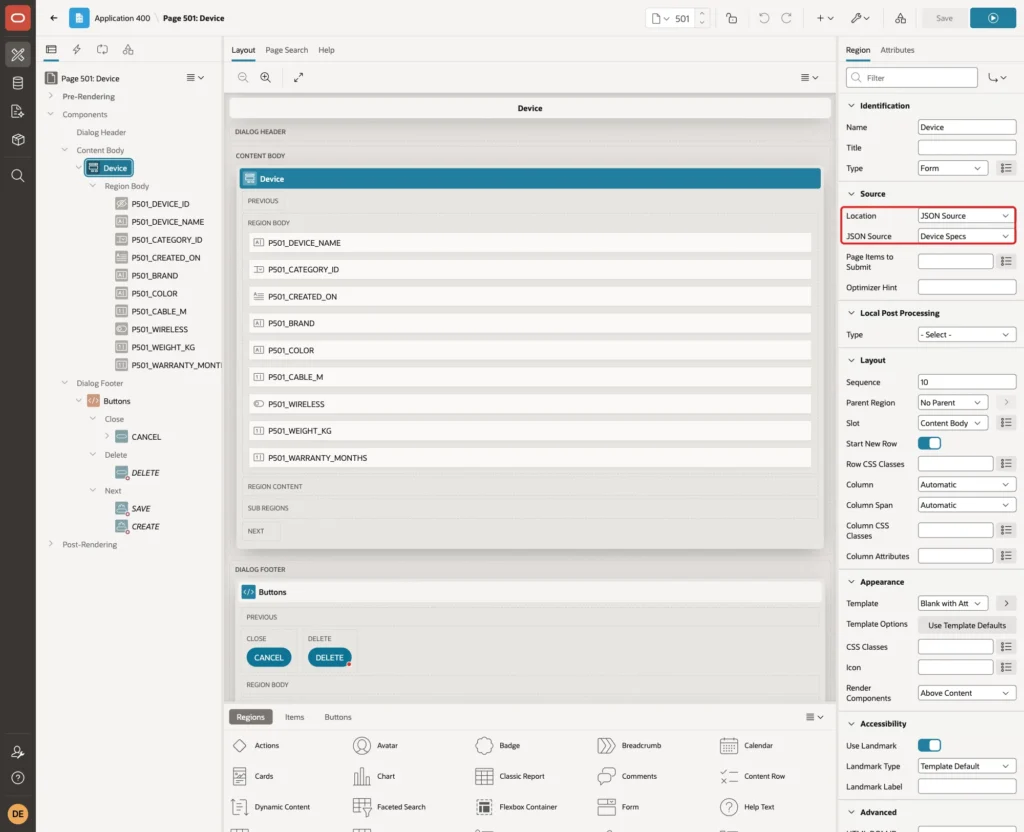Switch to the Dynamic Actions lightning tab
This screenshot has height=832, width=1024.
(x=76, y=50)
